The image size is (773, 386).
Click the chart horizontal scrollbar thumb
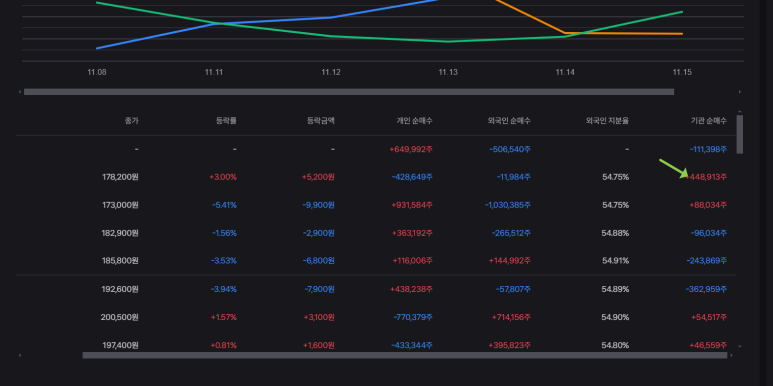(349, 92)
